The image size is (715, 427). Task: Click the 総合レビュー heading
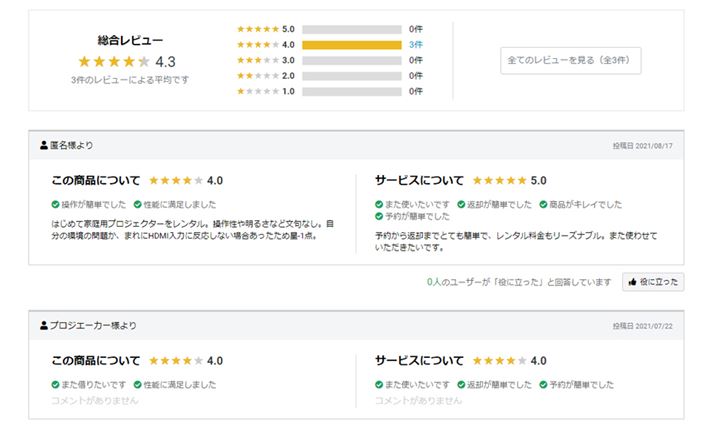(130, 40)
